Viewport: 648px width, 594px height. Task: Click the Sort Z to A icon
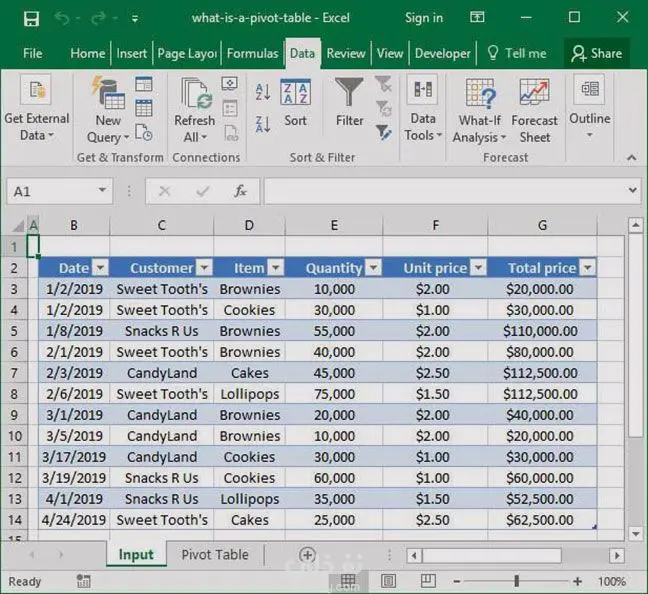(x=263, y=124)
